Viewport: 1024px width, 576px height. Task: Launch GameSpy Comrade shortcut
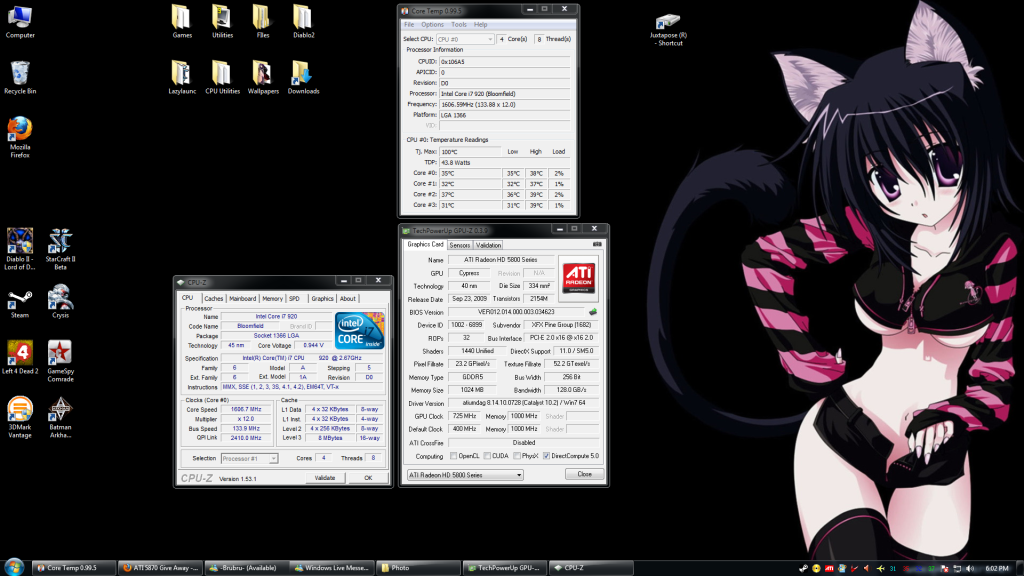point(60,361)
